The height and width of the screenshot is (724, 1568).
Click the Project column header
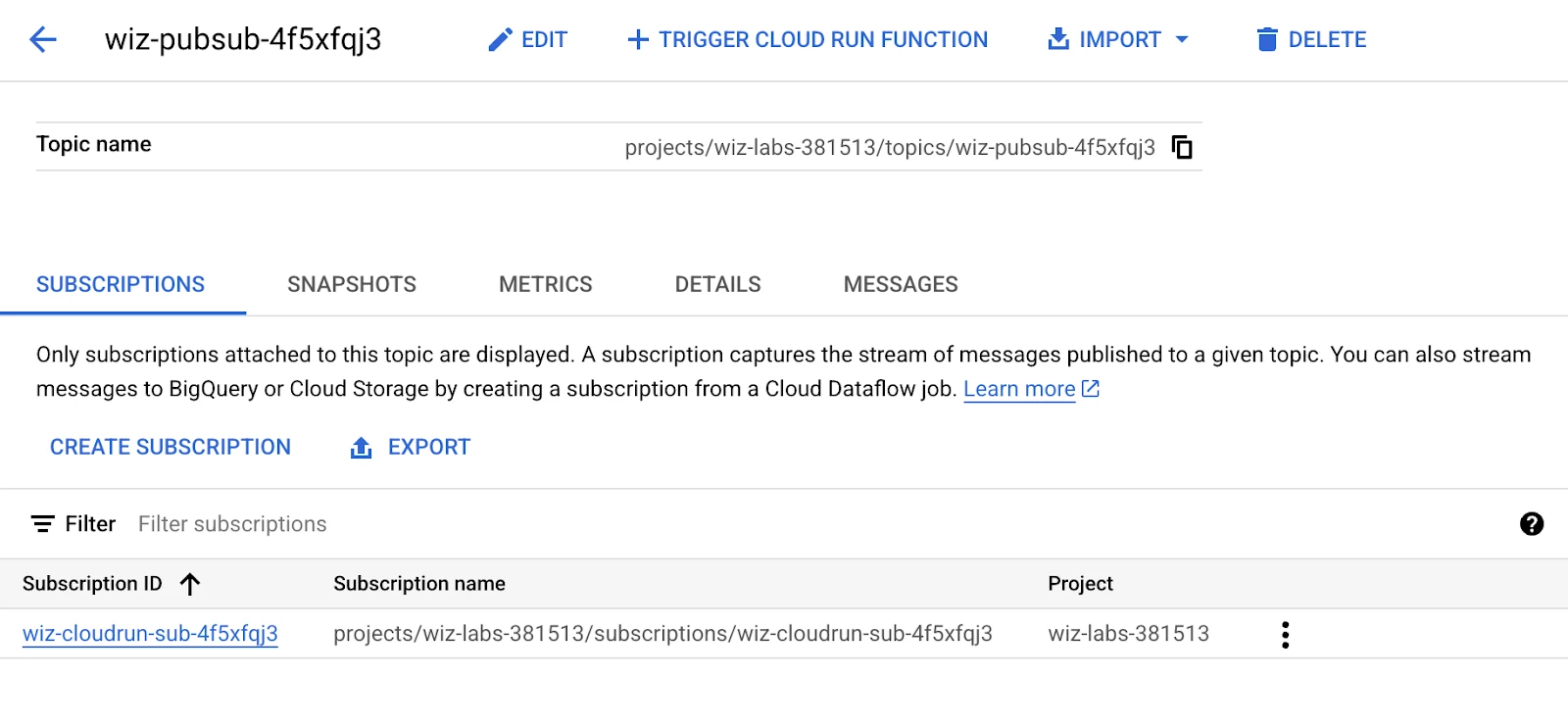coord(1080,584)
